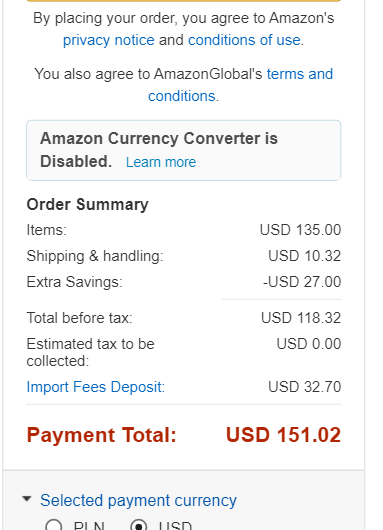Click the yellow order button strip
This screenshot has width=383, height=530.
(x=184, y=1)
